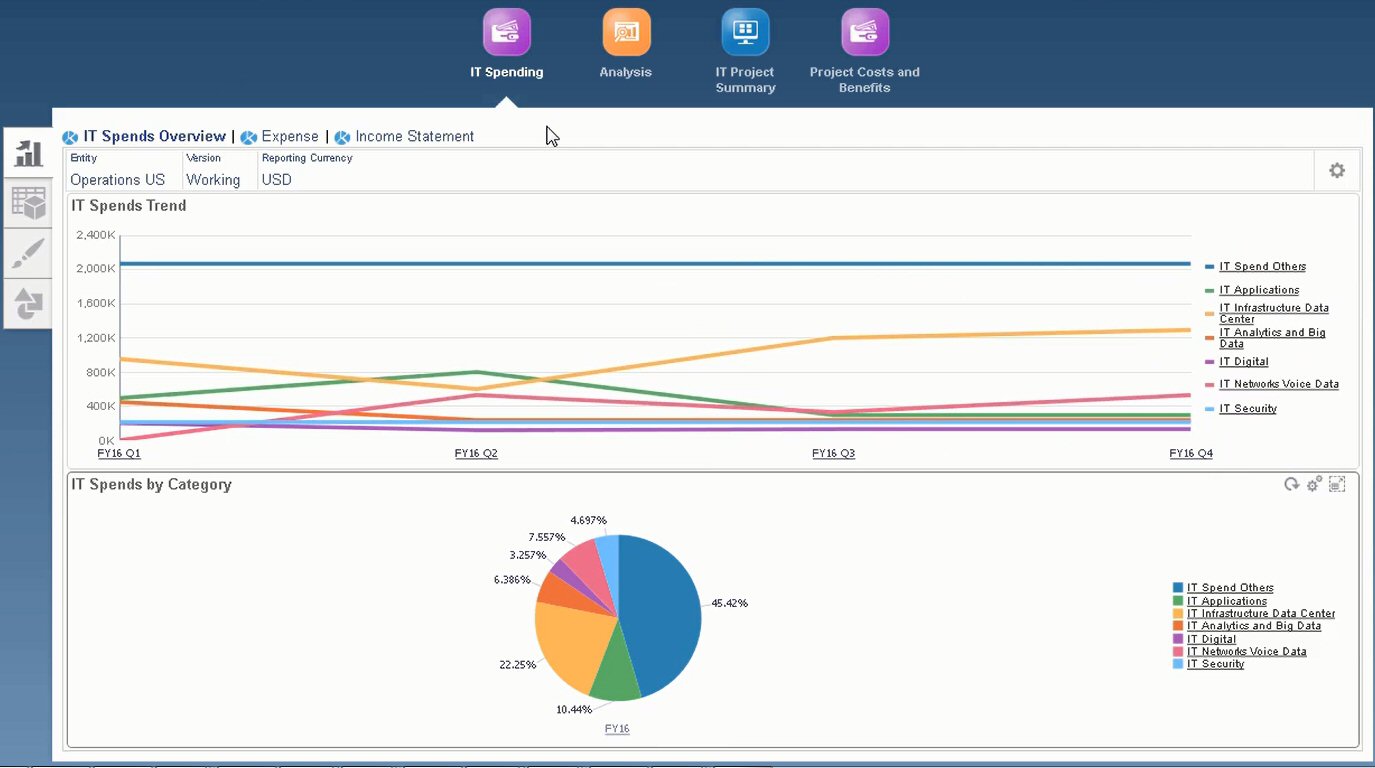Image resolution: width=1375 pixels, height=768 pixels.
Task: Switch to the Expense tab
Action: pyautogui.click(x=288, y=136)
